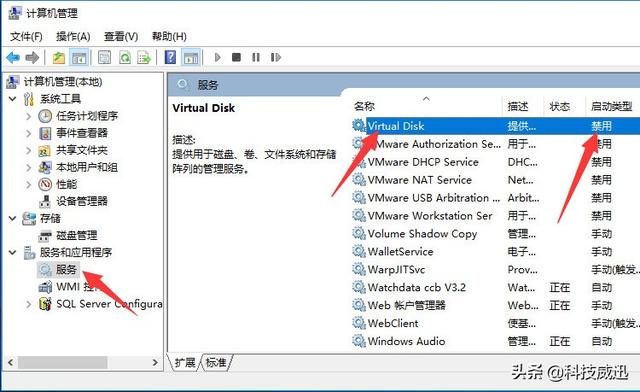Pause the selected service with Pause icon
This screenshot has height=392, width=640.
click(256, 57)
